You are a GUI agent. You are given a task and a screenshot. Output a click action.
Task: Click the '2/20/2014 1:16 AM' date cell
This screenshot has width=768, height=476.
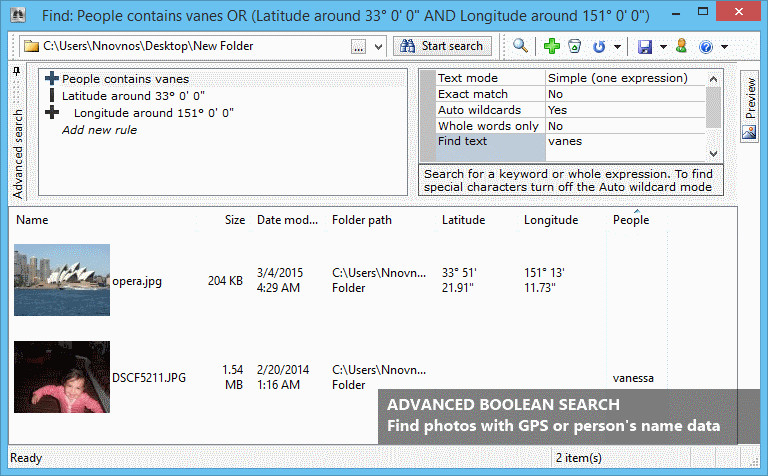pyautogui.click(x=283, y=377)
